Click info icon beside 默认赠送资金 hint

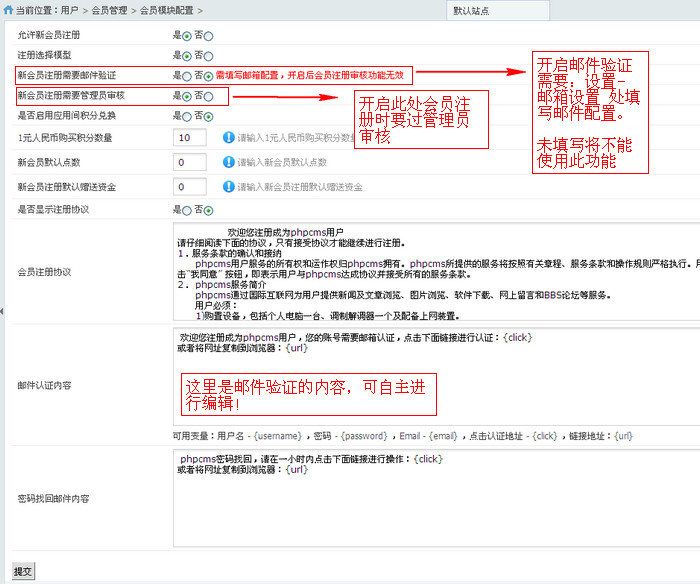[x=229, y=187]
